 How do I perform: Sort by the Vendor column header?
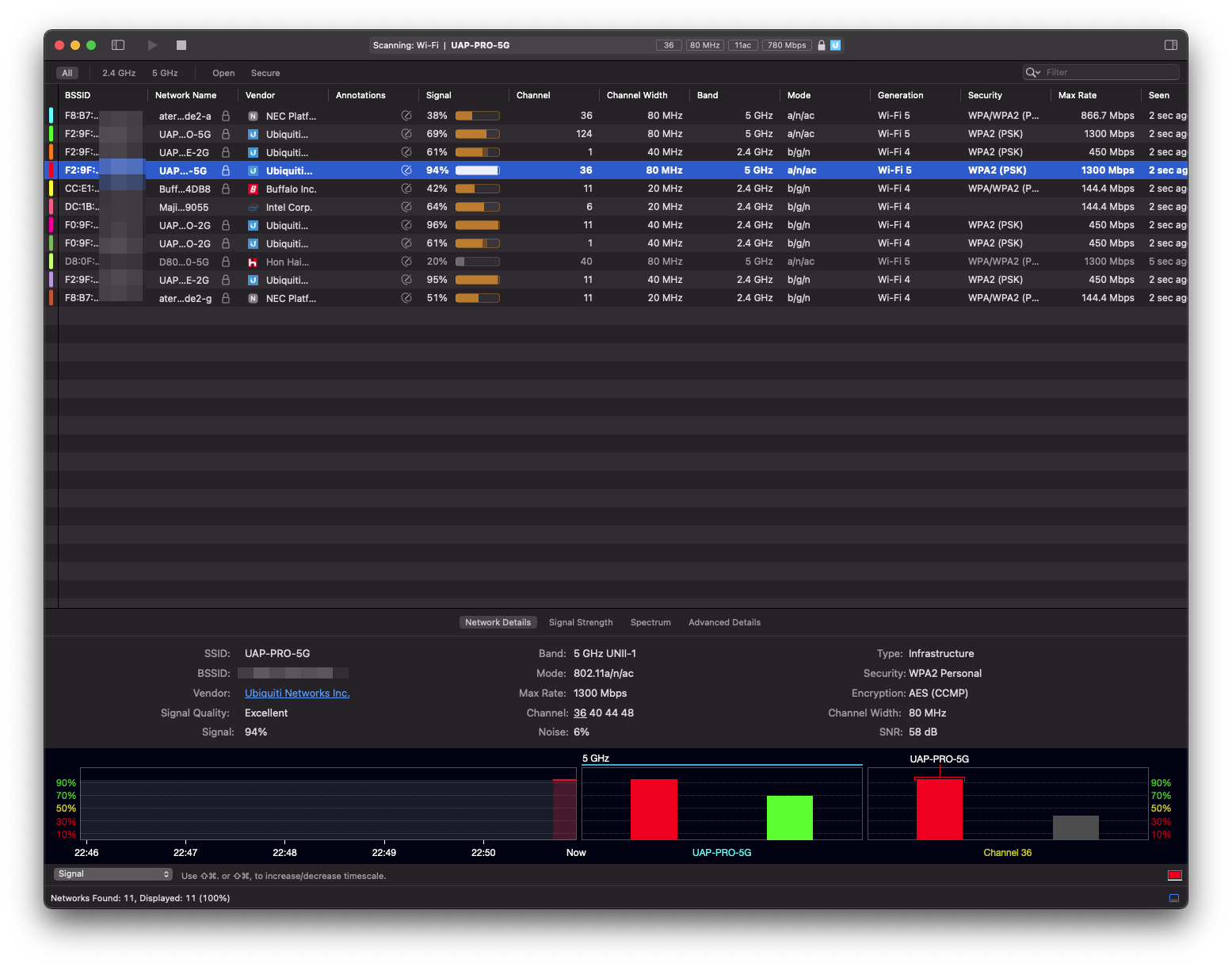click(283, 95)
